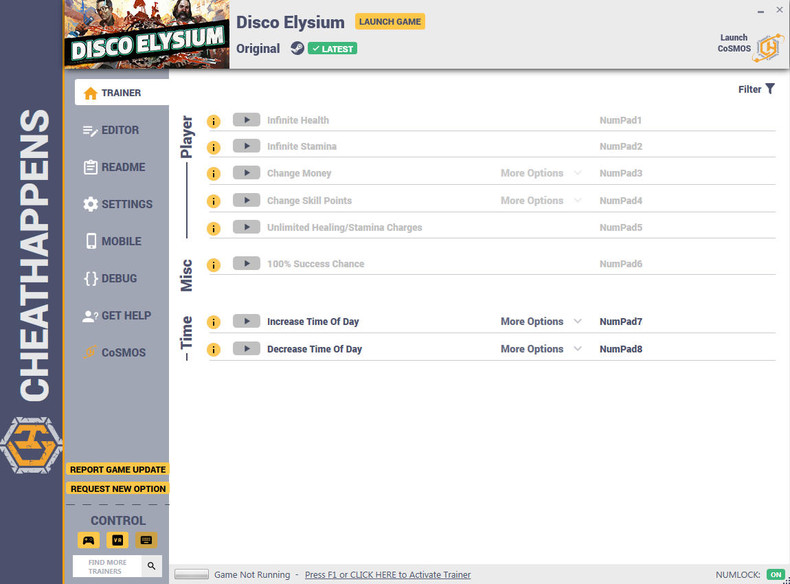The image size is (790, 584).
Task: Click the search magnifier for trainers
Action: point(151,566)
